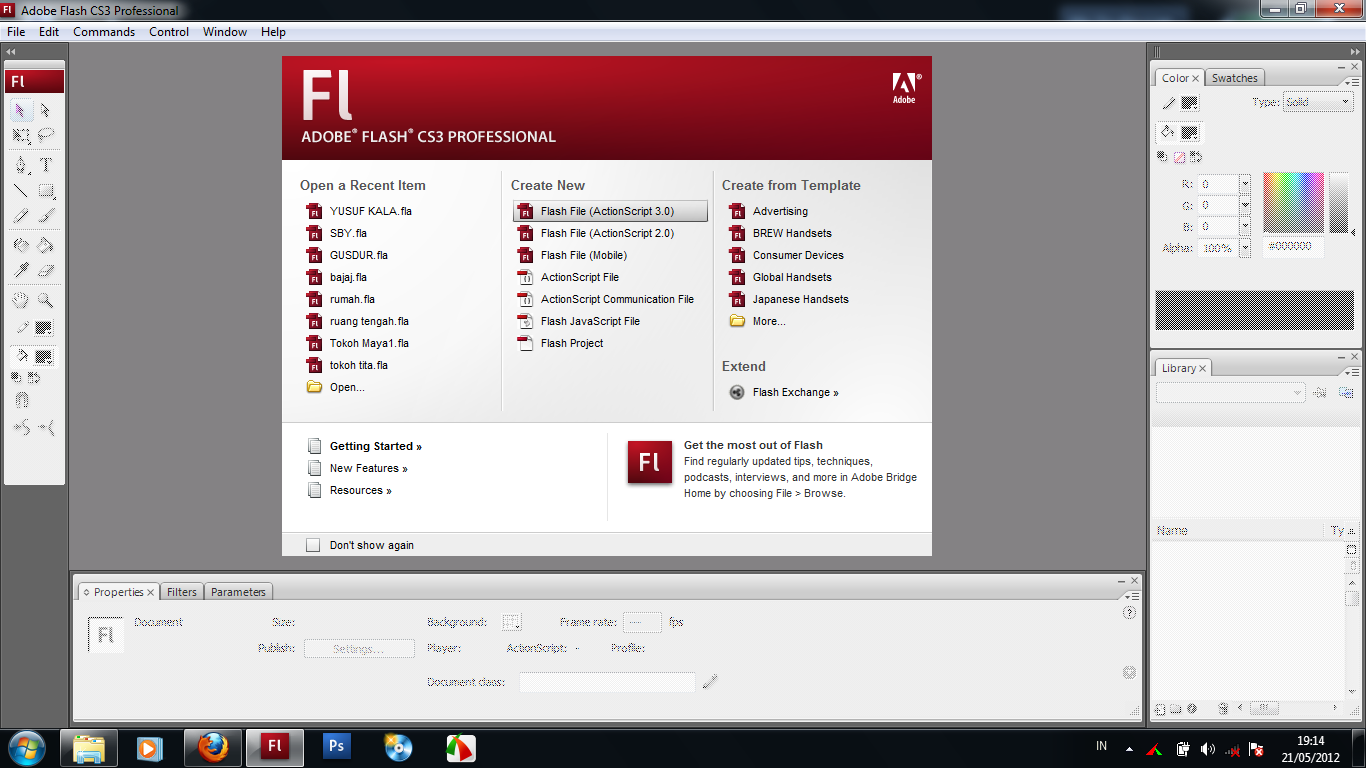The image size is (1366, 768).
Task: Click the Library item Properties info icon
Action: pyautogui.click(x=1192, y=709)
